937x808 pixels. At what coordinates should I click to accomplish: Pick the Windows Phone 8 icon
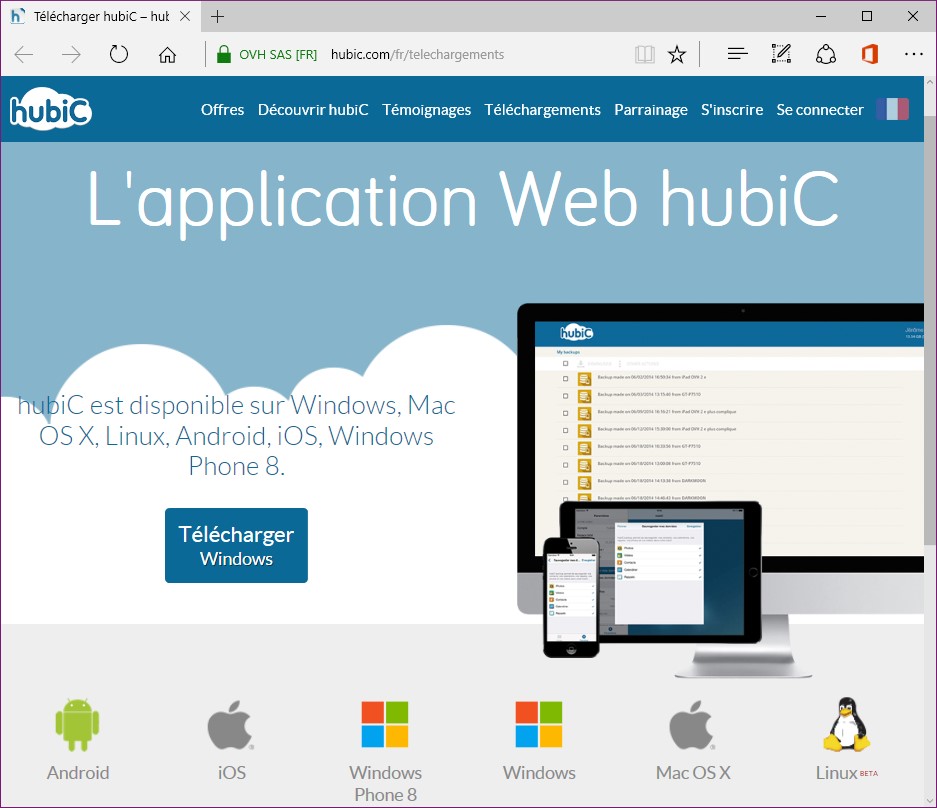point(385,725)
